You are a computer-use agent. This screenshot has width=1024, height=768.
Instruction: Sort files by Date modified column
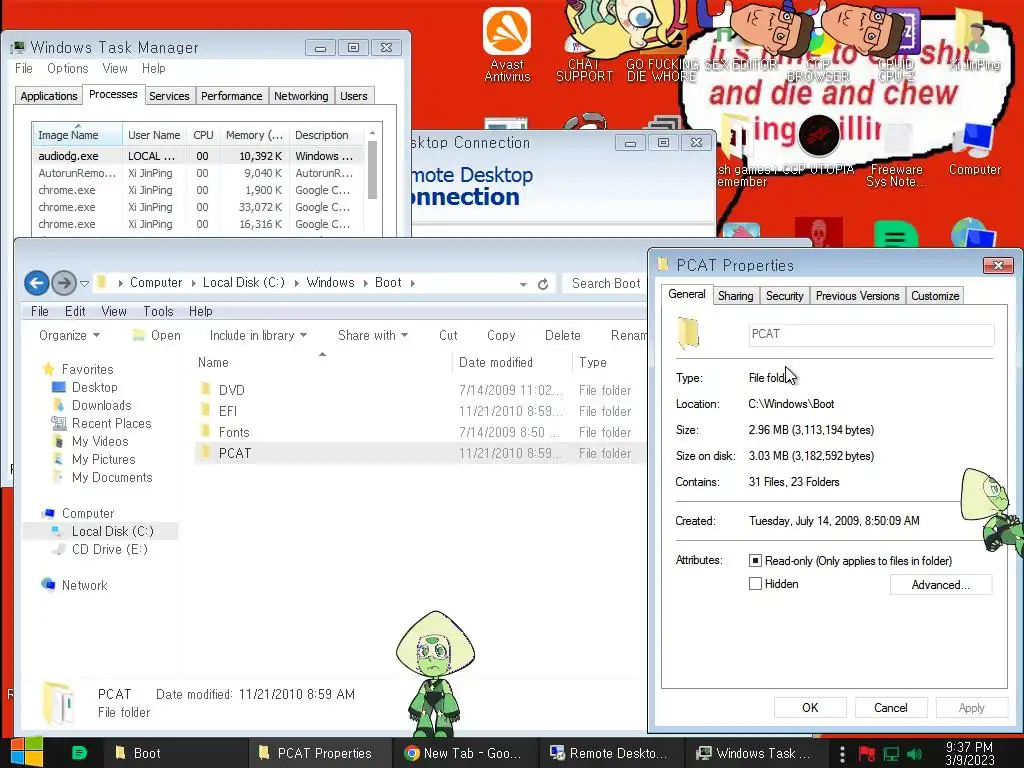[x=511, y=362]
